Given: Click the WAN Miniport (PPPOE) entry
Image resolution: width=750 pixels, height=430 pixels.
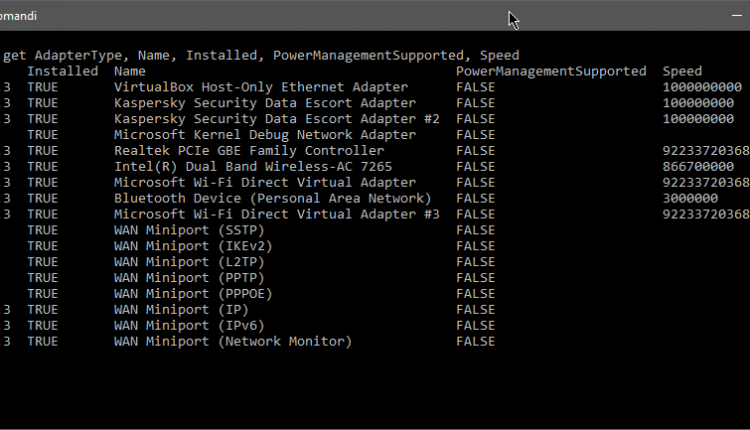Looking at the screenshot, I should 183,294.
